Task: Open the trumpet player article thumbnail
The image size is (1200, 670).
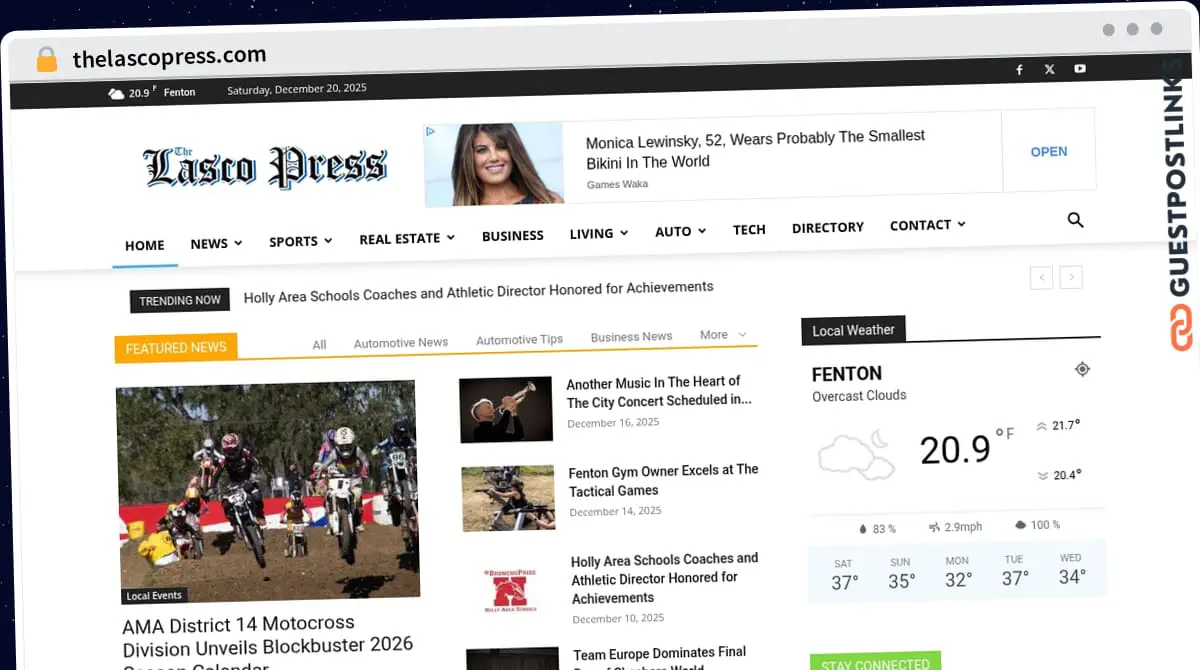Action: pos(506,409)
